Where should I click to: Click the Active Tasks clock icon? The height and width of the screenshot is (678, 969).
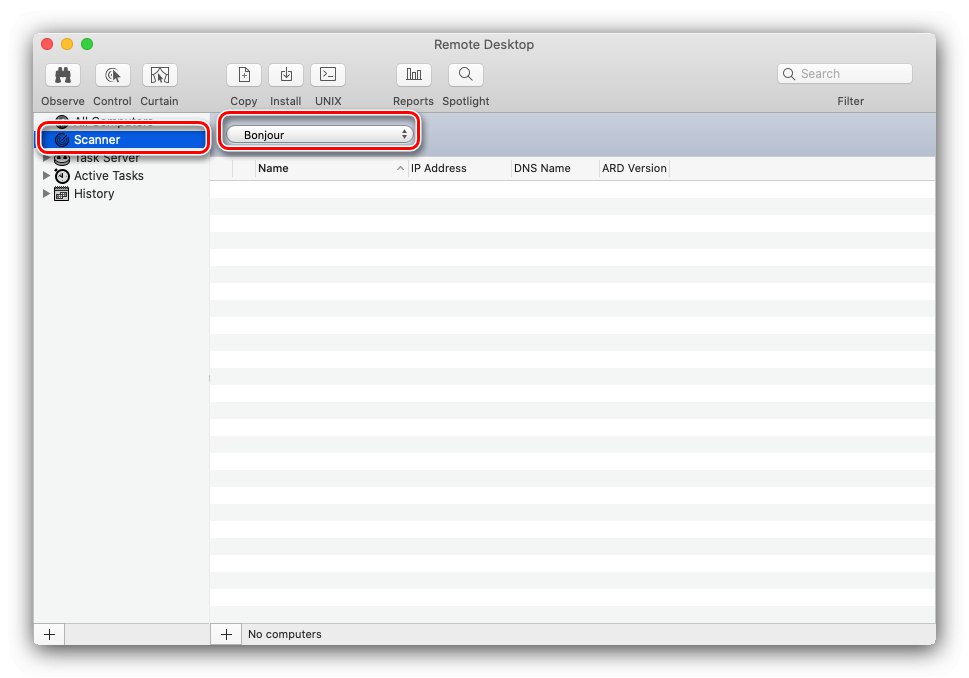point(62,176)
